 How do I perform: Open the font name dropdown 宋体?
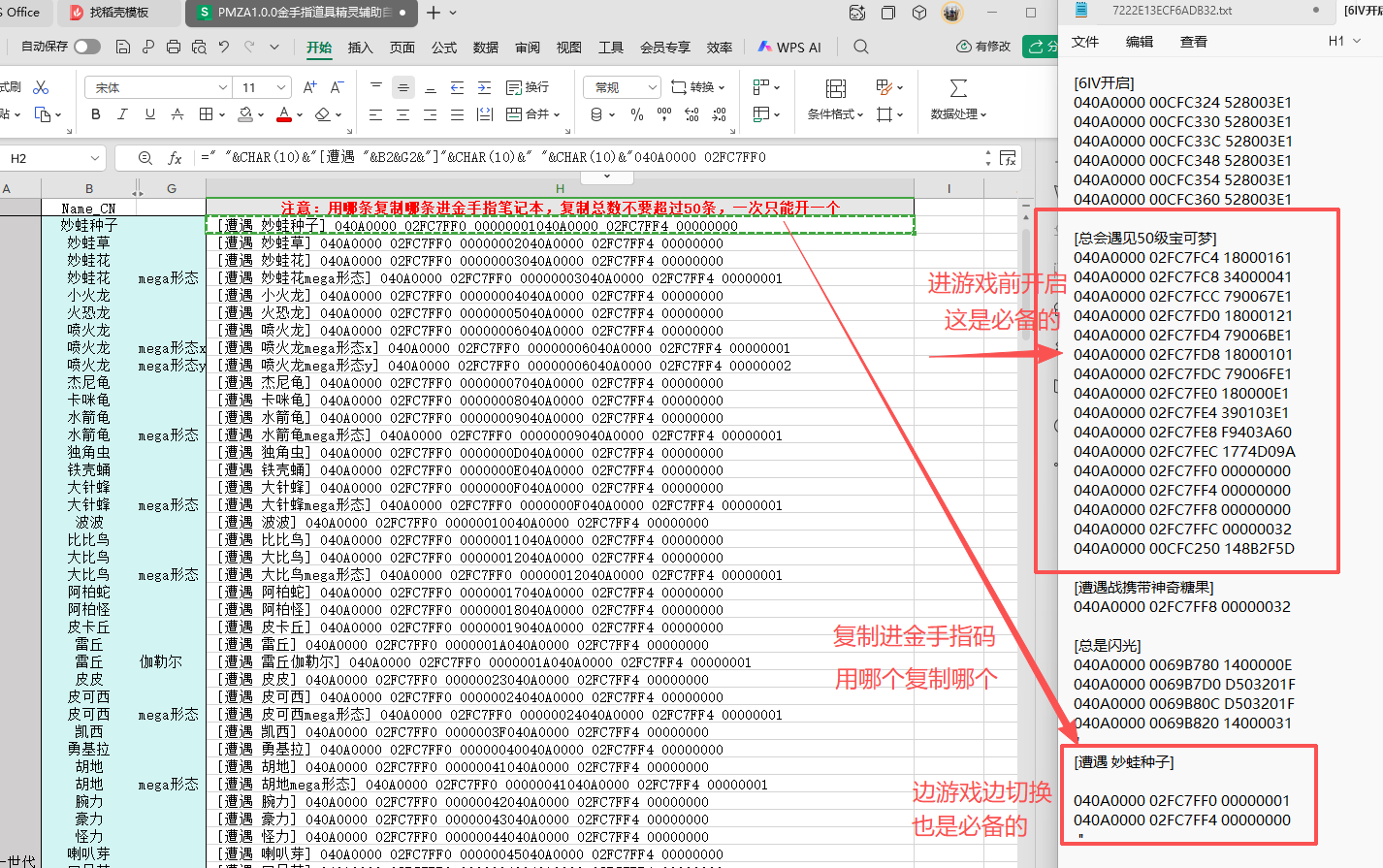coord(222,87)
